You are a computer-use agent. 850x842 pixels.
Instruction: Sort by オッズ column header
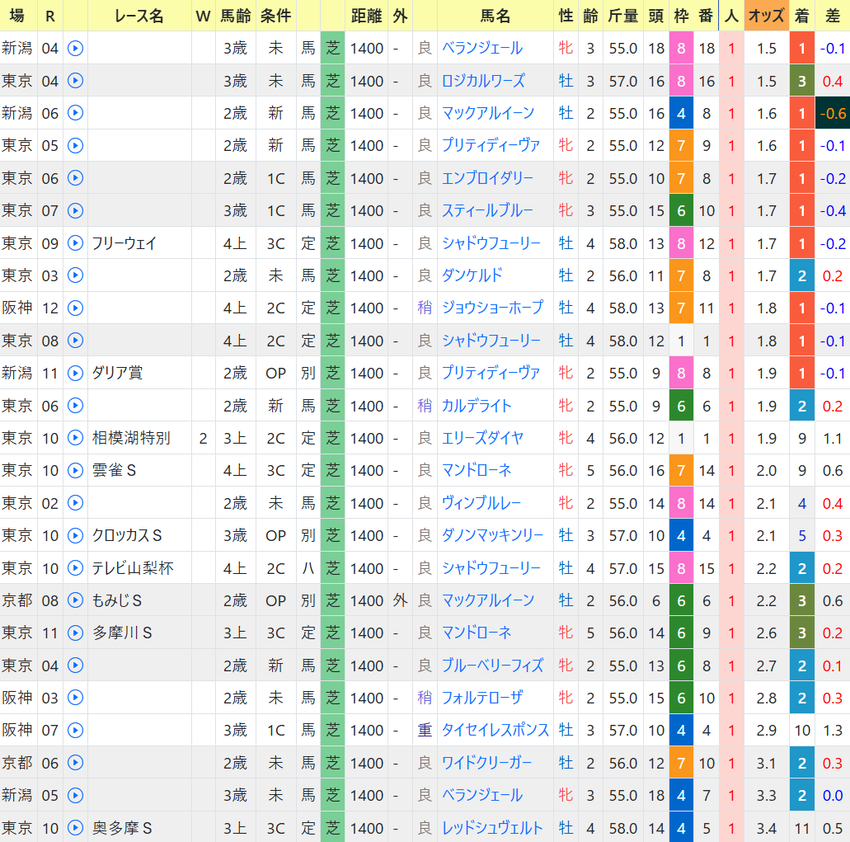[766, 15]
